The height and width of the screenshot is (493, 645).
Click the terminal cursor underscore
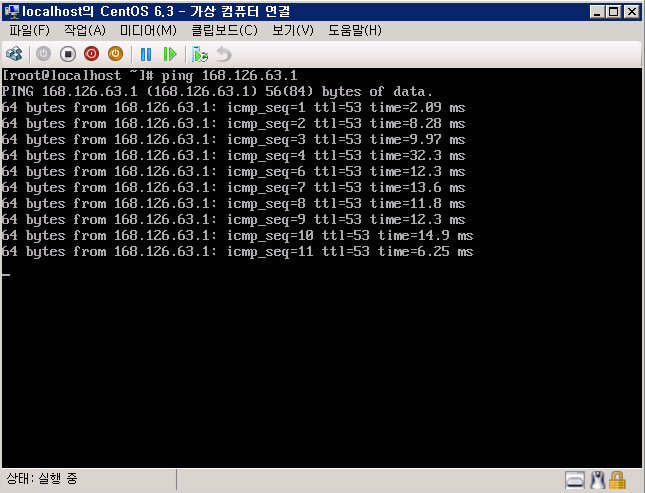[6, 274]
